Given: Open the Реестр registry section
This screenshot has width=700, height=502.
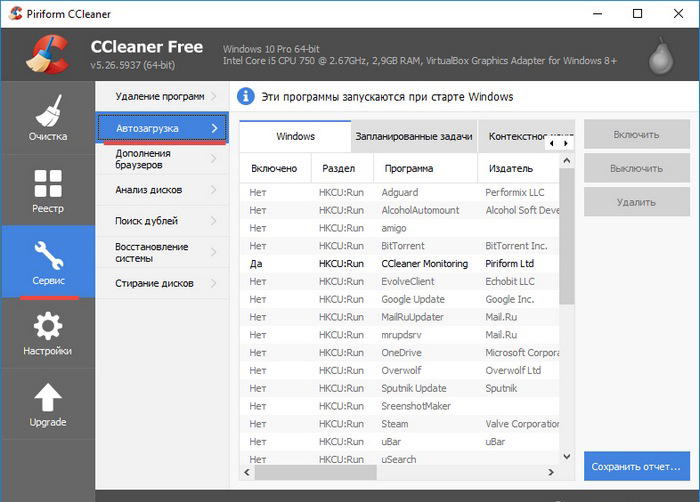Looking at the screenshot, I should (x=48, y=190).
